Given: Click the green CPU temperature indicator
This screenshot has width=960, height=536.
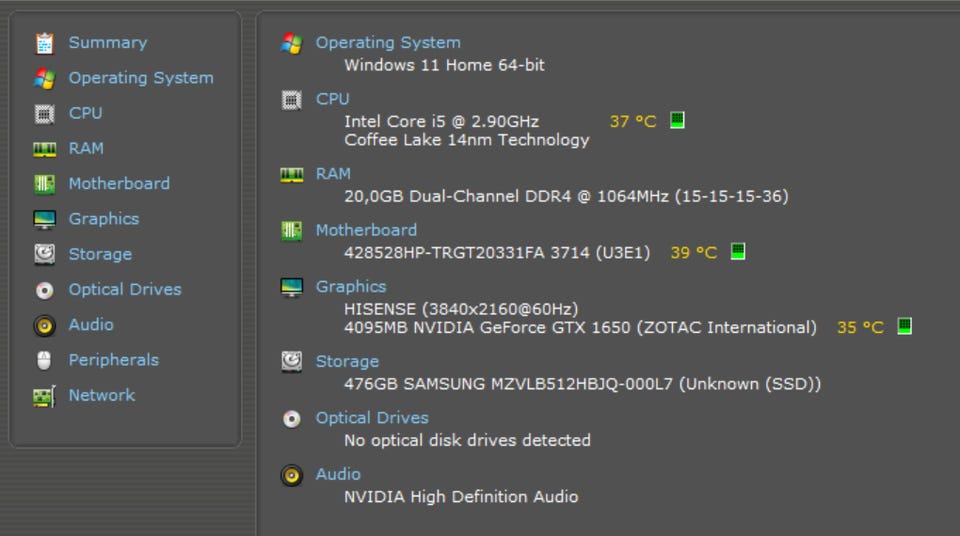Looking at the screenshot, I should (x=677, y=120).
